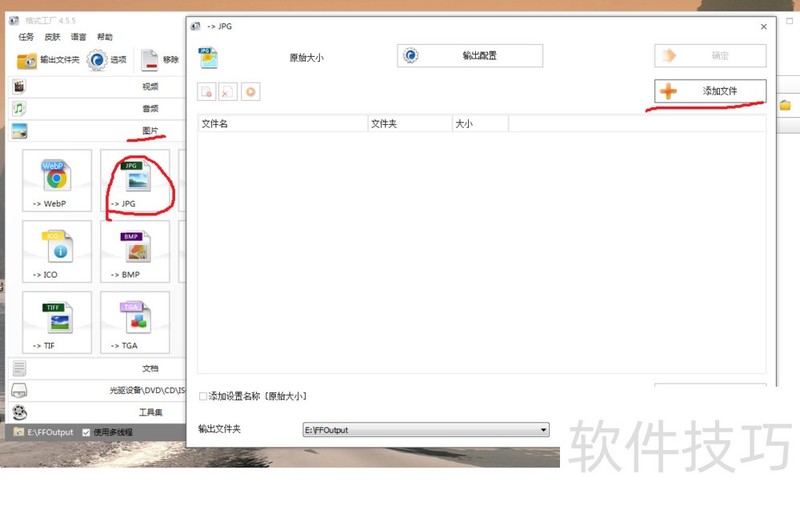Viewport: 800px width, 506px height.
Task: Choose the TGA conversion icon
Action: pyautogui.click(x=135, y=322)
